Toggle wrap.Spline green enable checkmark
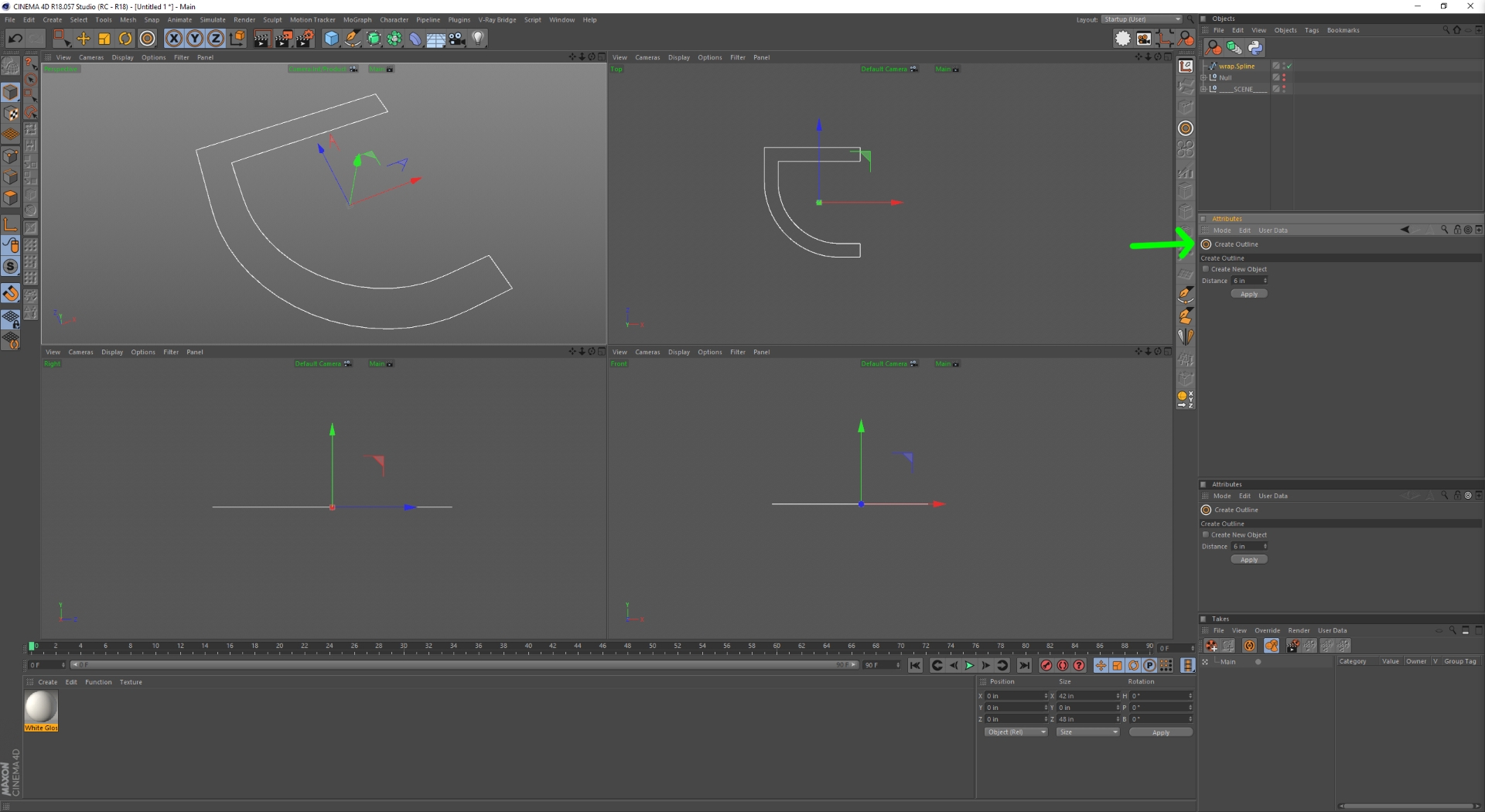Image resolution: width=1485 pixels, height=812 pixels. coord(1289,67)
